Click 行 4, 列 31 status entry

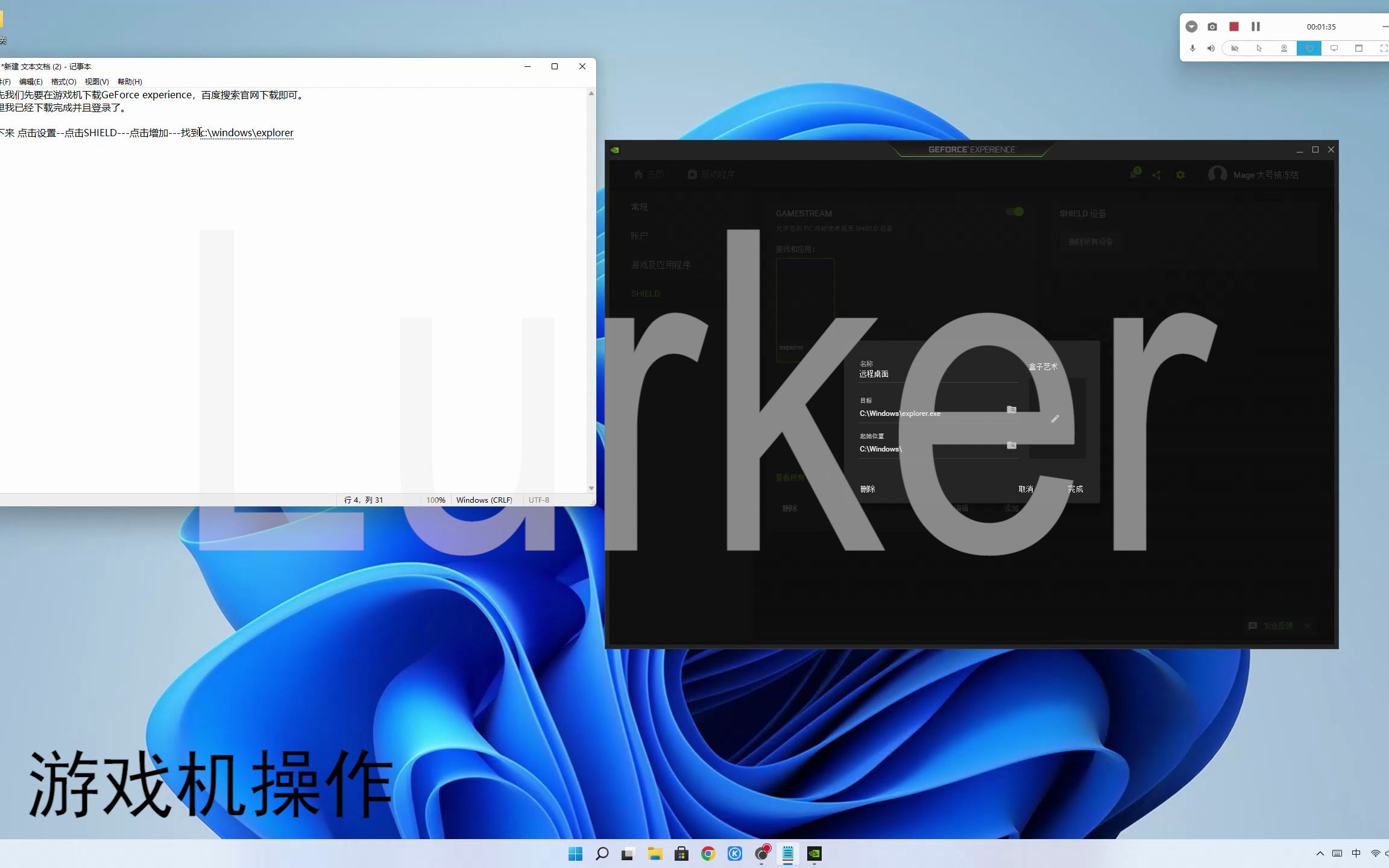click(364, 500)
